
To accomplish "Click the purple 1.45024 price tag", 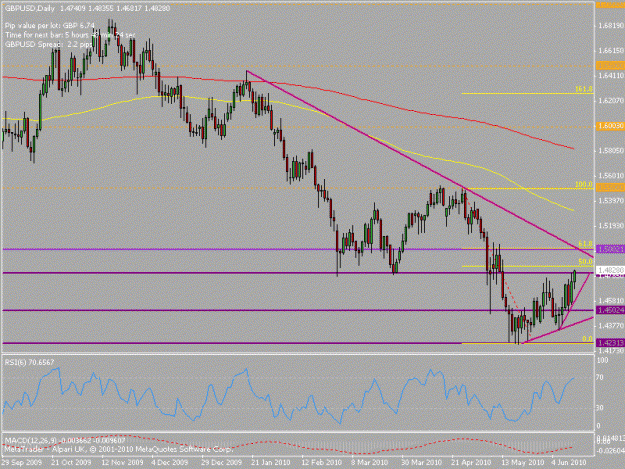I will click(x=610, y=310).
